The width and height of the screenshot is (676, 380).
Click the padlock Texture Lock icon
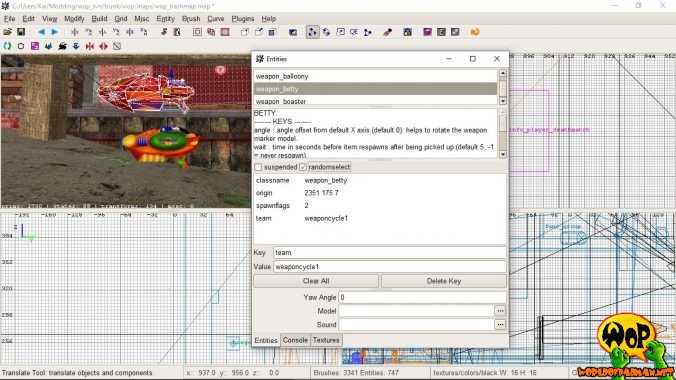pos(407,32)
